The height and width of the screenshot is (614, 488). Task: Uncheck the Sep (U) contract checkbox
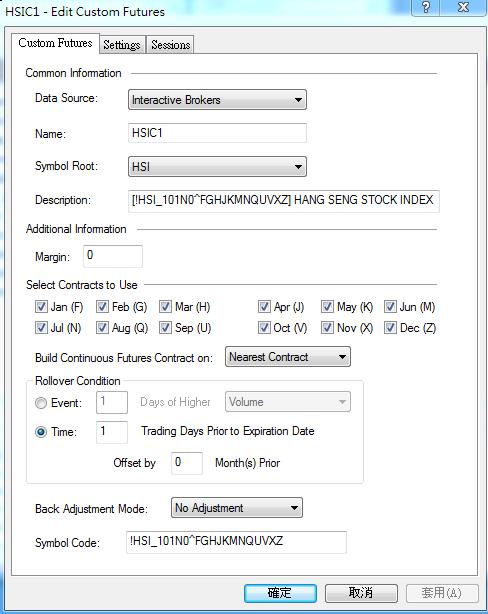pyautogui.click(x=165, y=328)
